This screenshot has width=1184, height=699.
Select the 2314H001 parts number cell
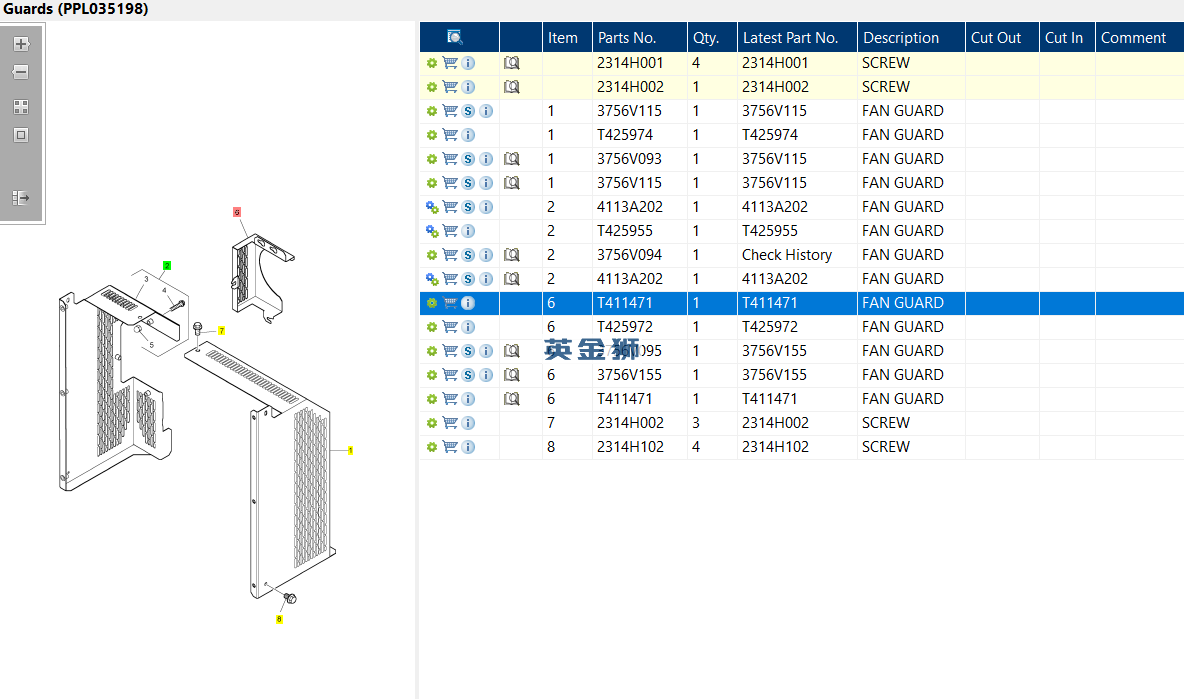(640, 63)
